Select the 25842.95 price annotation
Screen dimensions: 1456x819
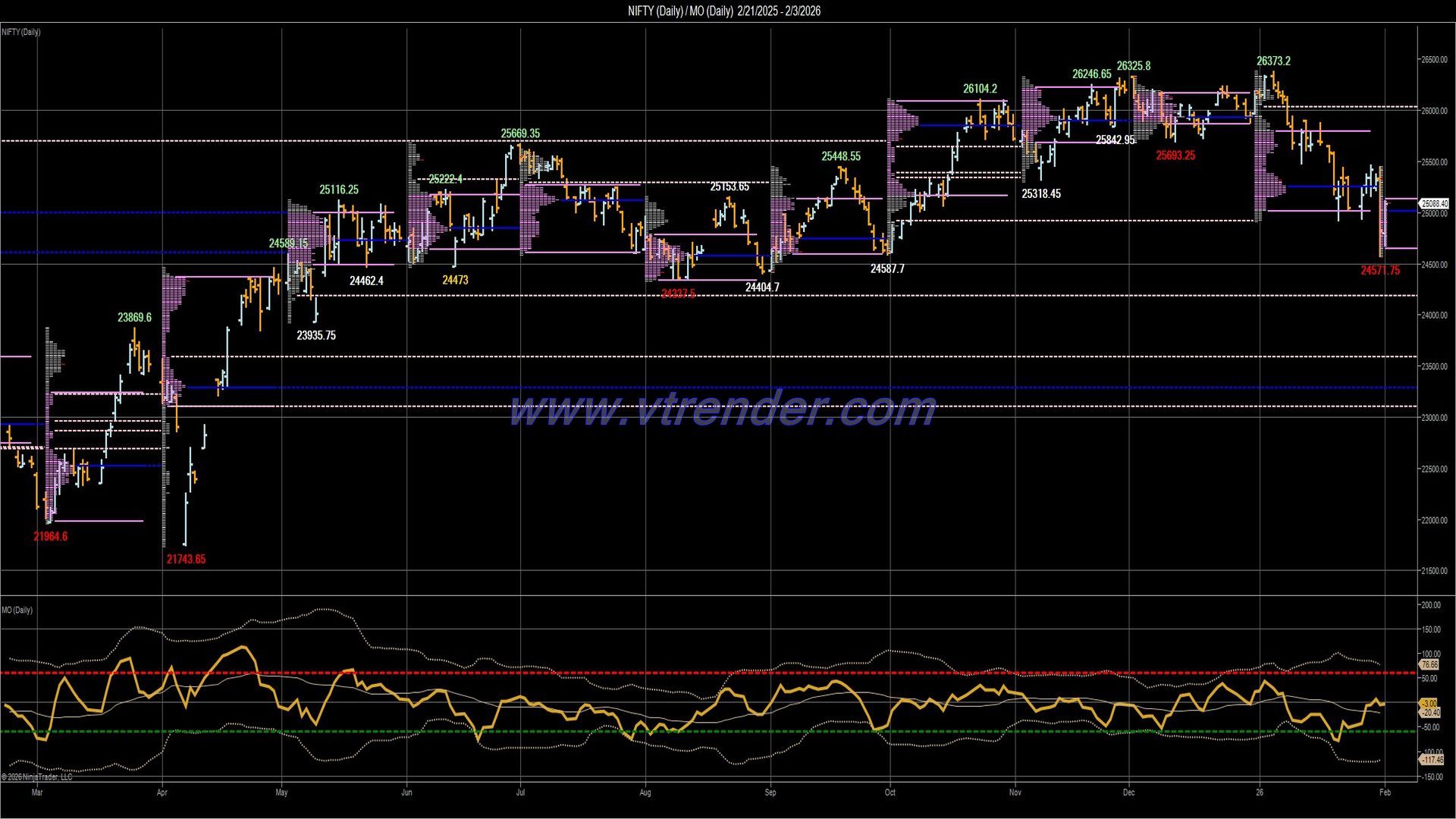(x=1116, y=140)
